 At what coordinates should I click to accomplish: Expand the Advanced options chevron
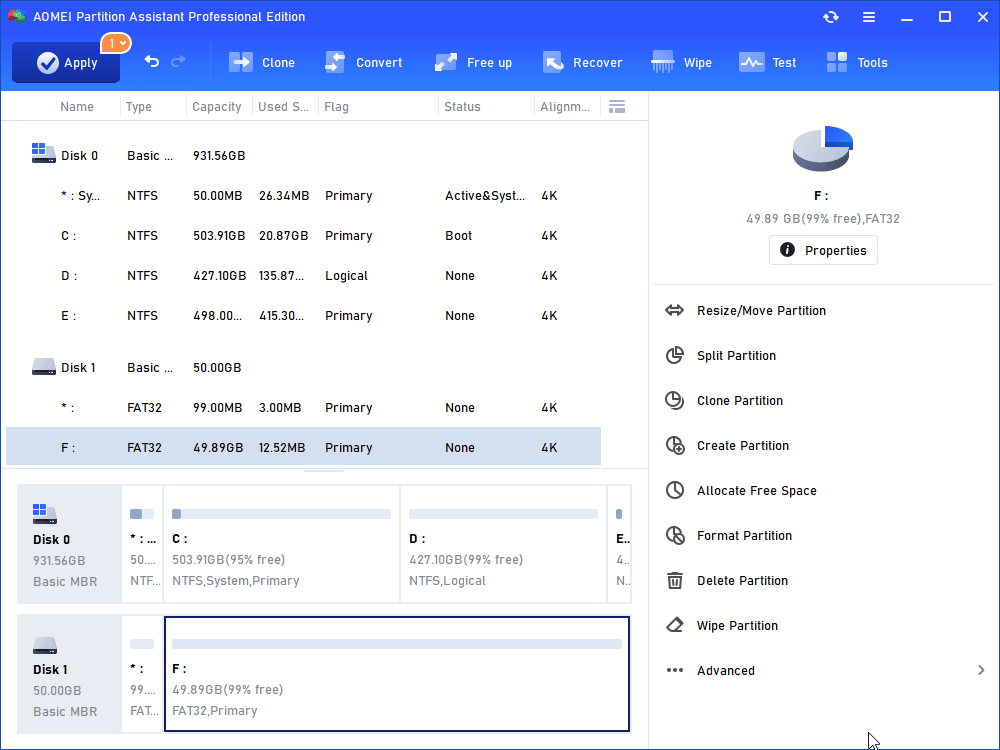pos(981,670)
